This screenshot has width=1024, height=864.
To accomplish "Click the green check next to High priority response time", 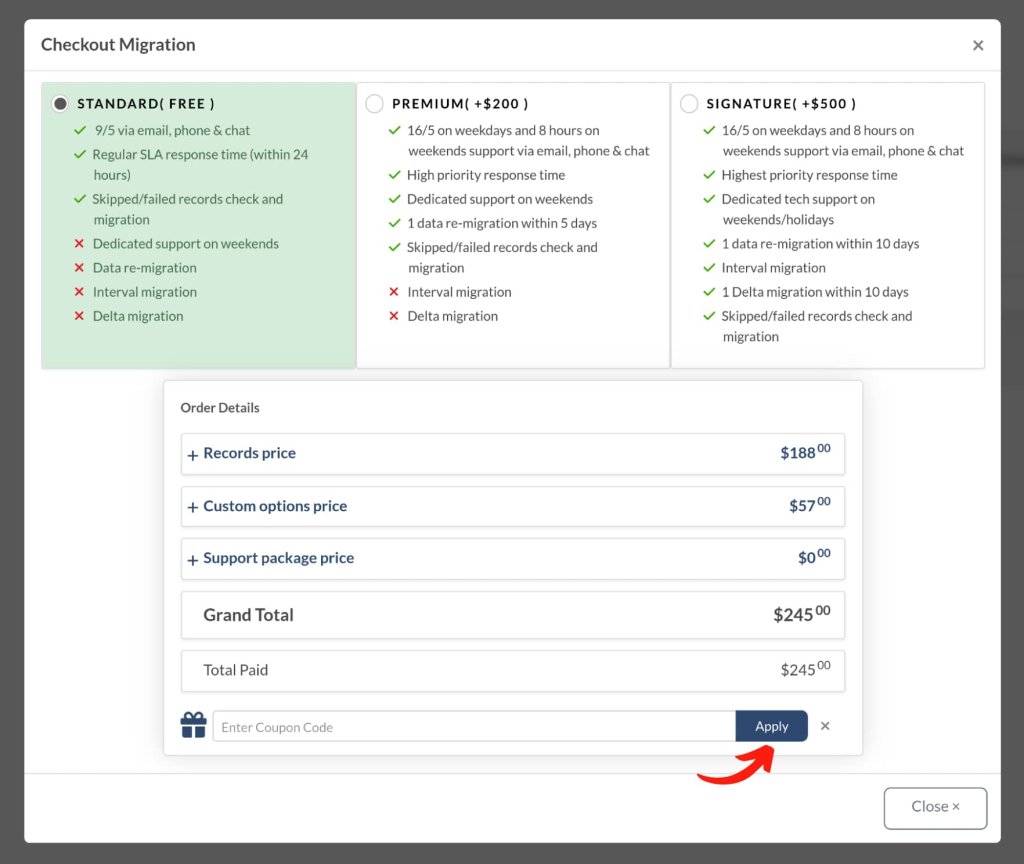I will (x=394, y=174).
